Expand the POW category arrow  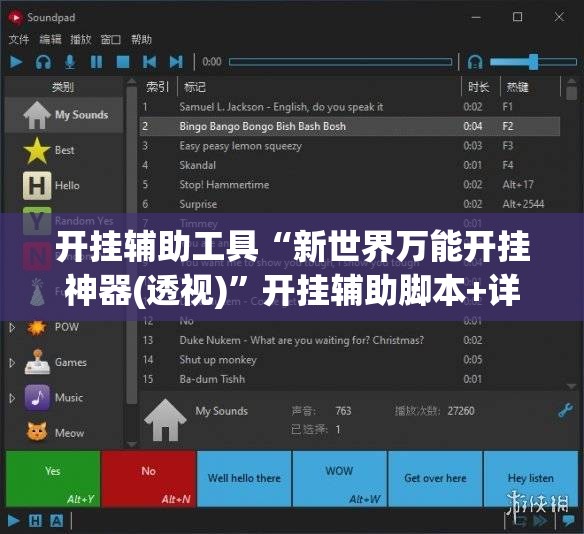coord(12,327)
